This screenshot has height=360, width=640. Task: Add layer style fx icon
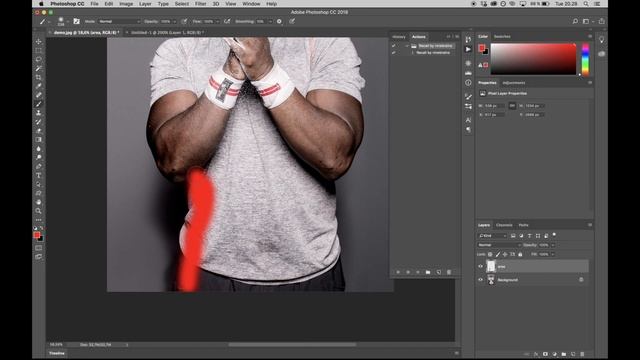(536, 354)
